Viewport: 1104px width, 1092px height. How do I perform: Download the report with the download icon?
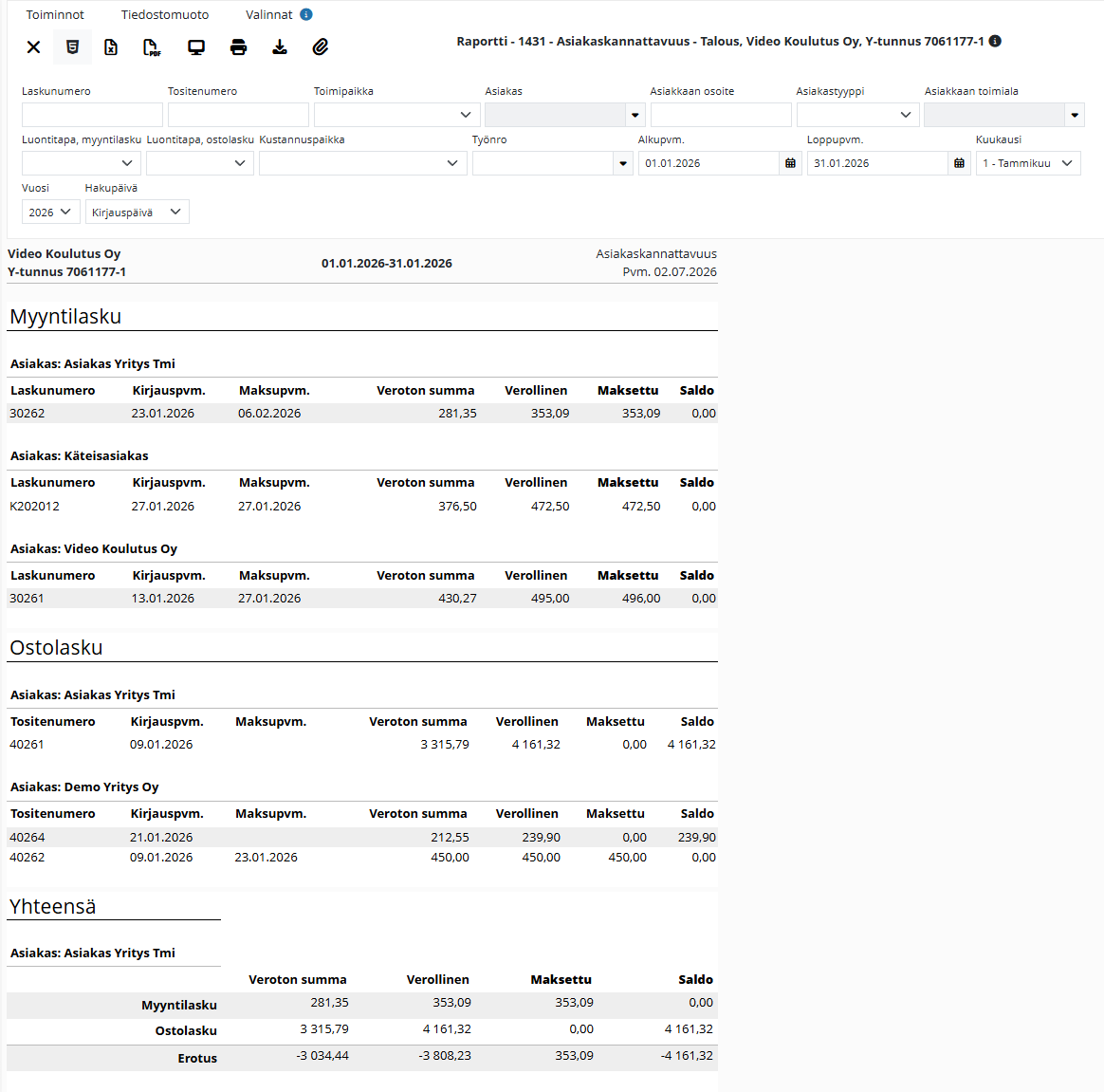[x=280, y=47]
